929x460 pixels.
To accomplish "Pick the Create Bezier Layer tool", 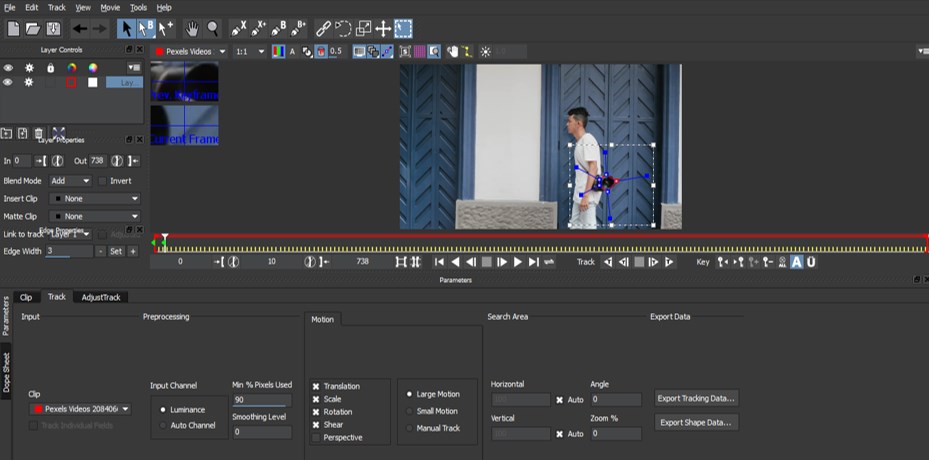I will [279, 28].
